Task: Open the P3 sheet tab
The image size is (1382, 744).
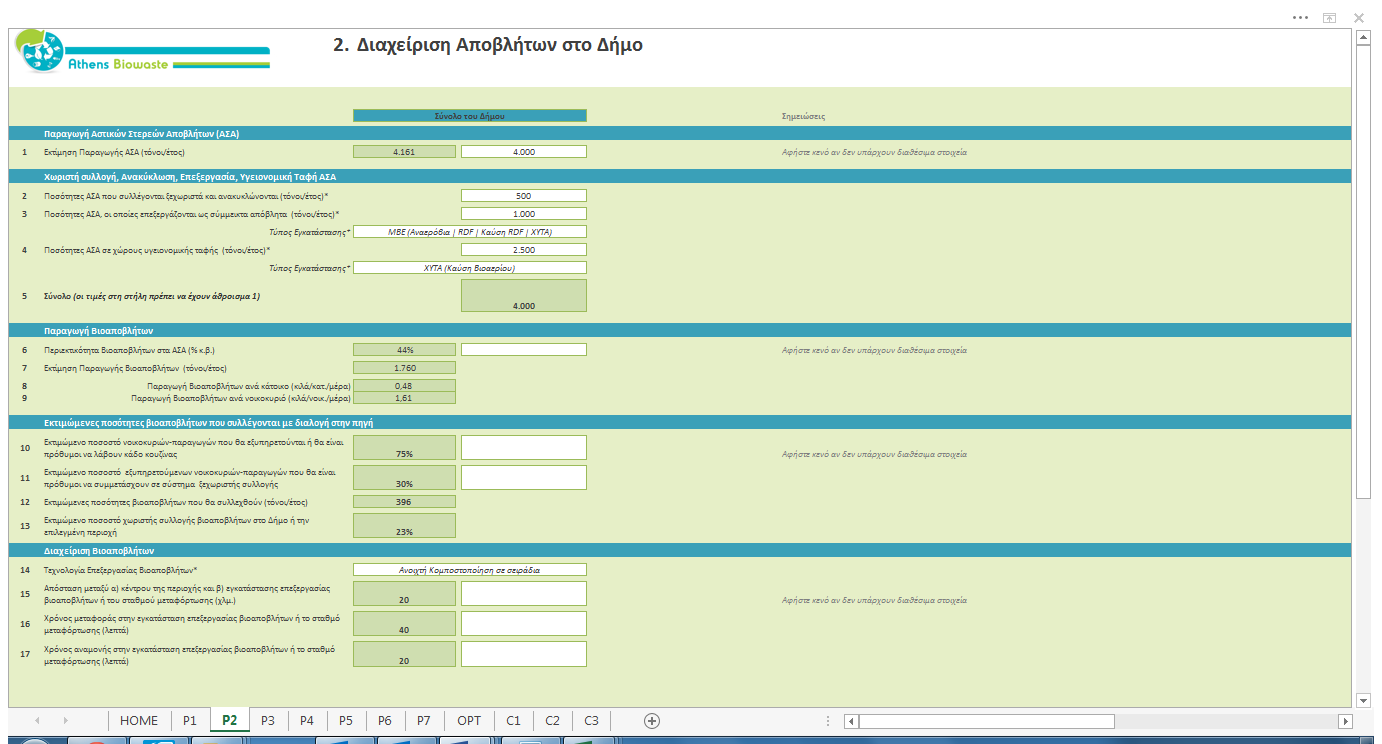Action: (x=268, y=720)
